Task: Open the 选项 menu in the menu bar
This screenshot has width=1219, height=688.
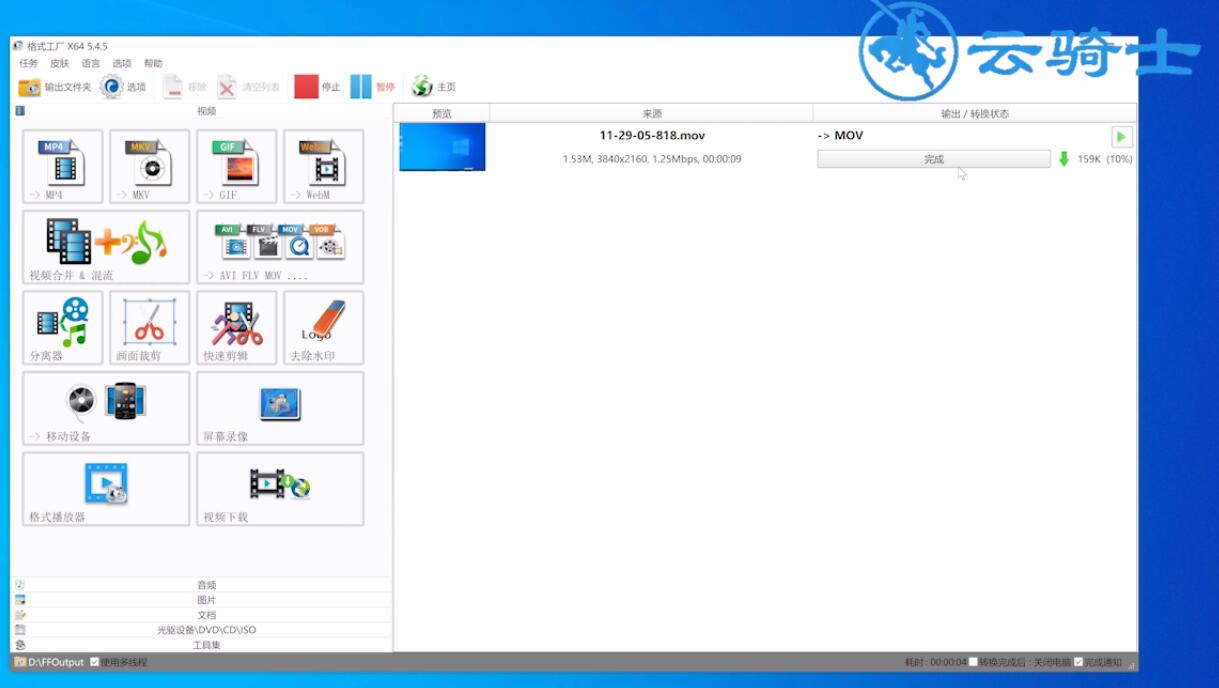Action: coord(121,63)
